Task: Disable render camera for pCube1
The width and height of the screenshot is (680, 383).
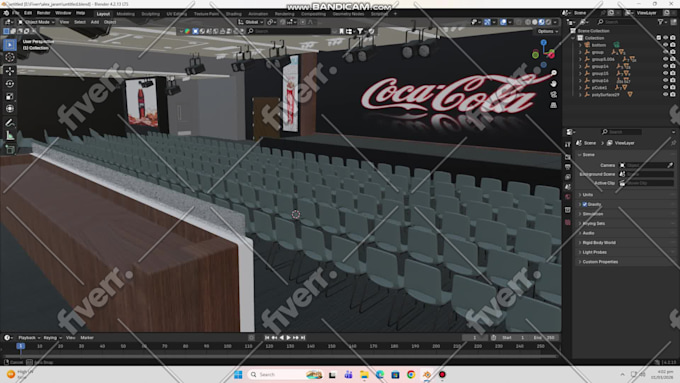Action: tap(673, 88)
